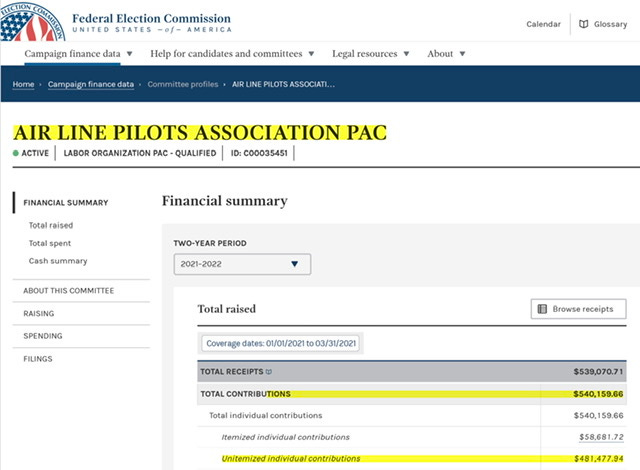Jump to Total spent in sidebar

(50, 243)
